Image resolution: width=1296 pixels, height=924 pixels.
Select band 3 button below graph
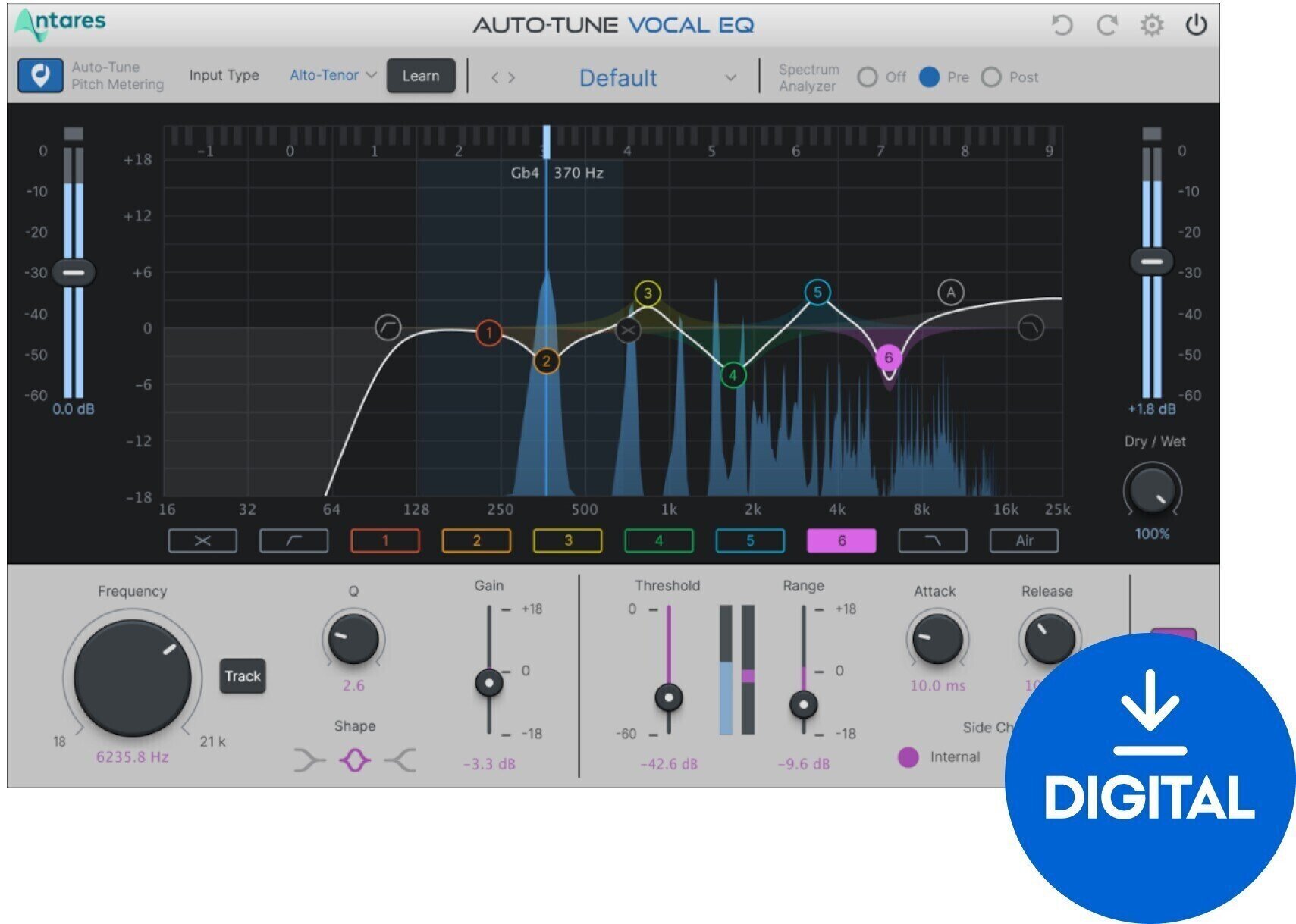click(x=568, y=540)
